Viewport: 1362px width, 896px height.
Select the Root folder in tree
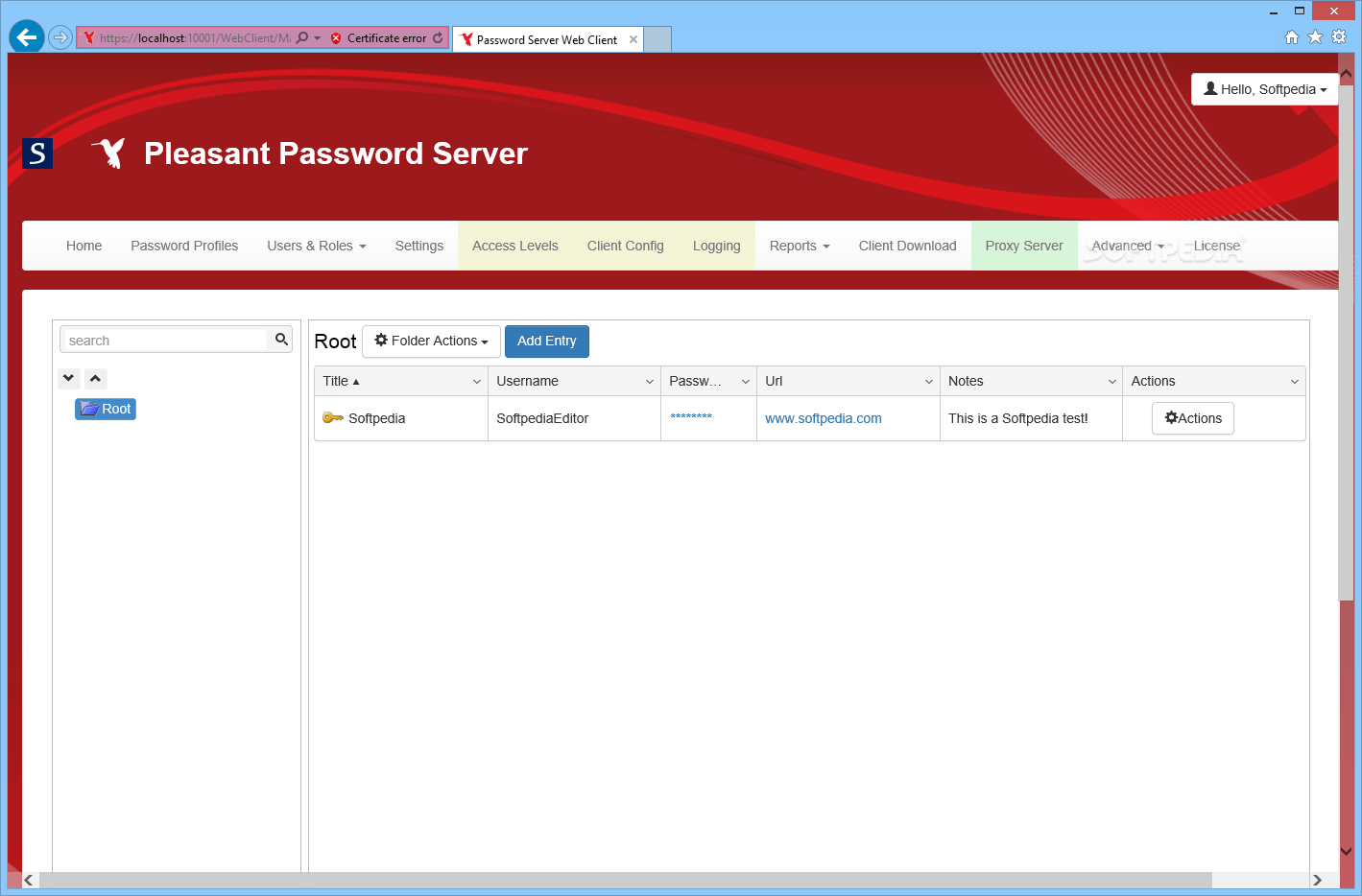point(106,409)
